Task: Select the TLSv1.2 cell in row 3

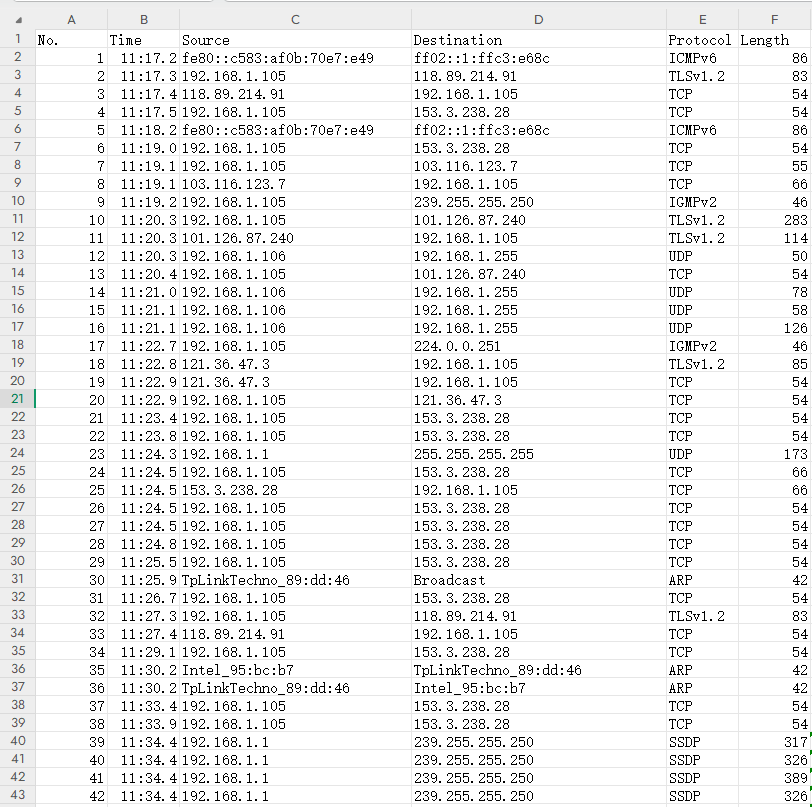Action: [701, 75]
